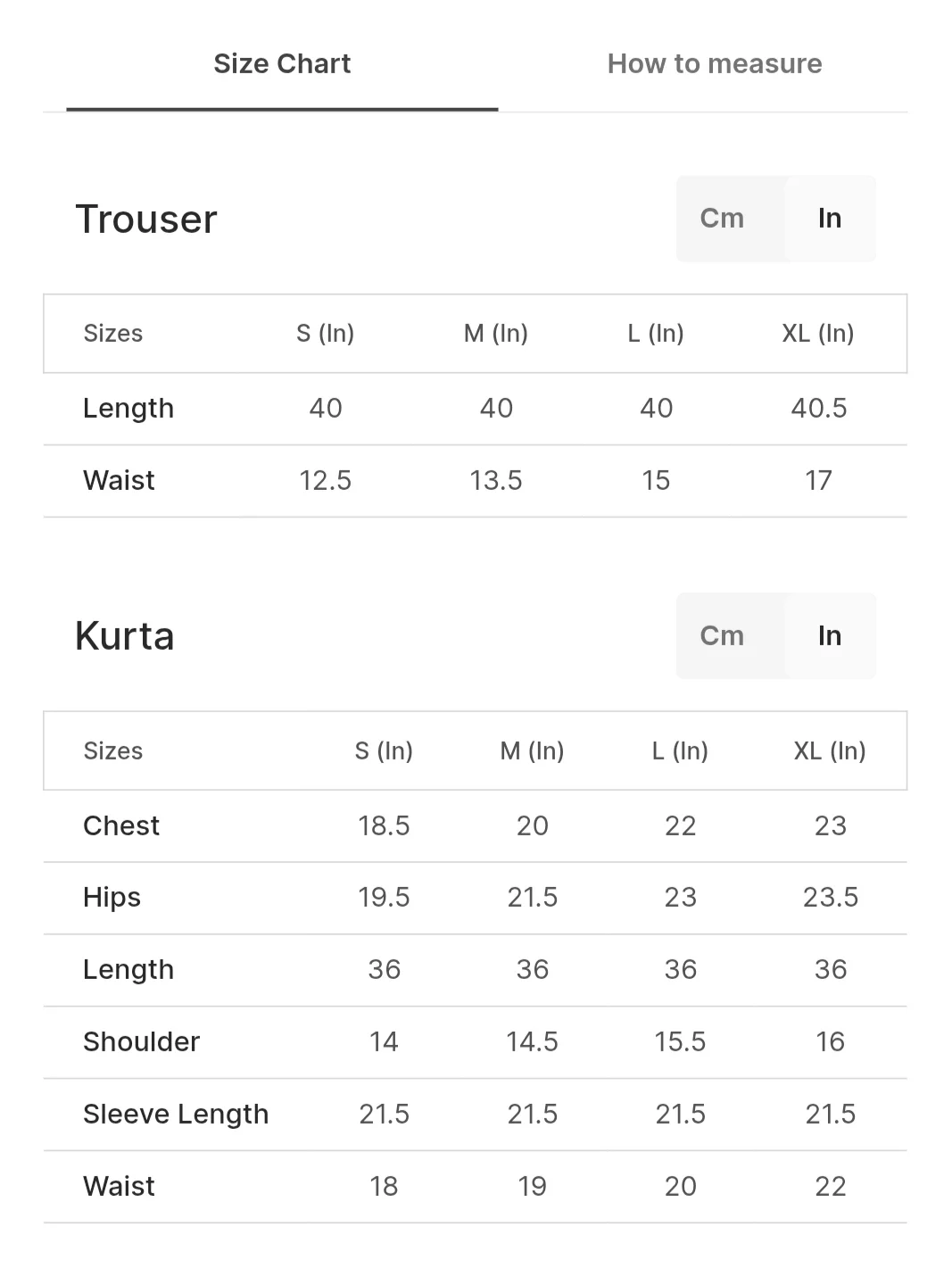
Task: Toggle Trouser units to In
Action: (830, 219)
